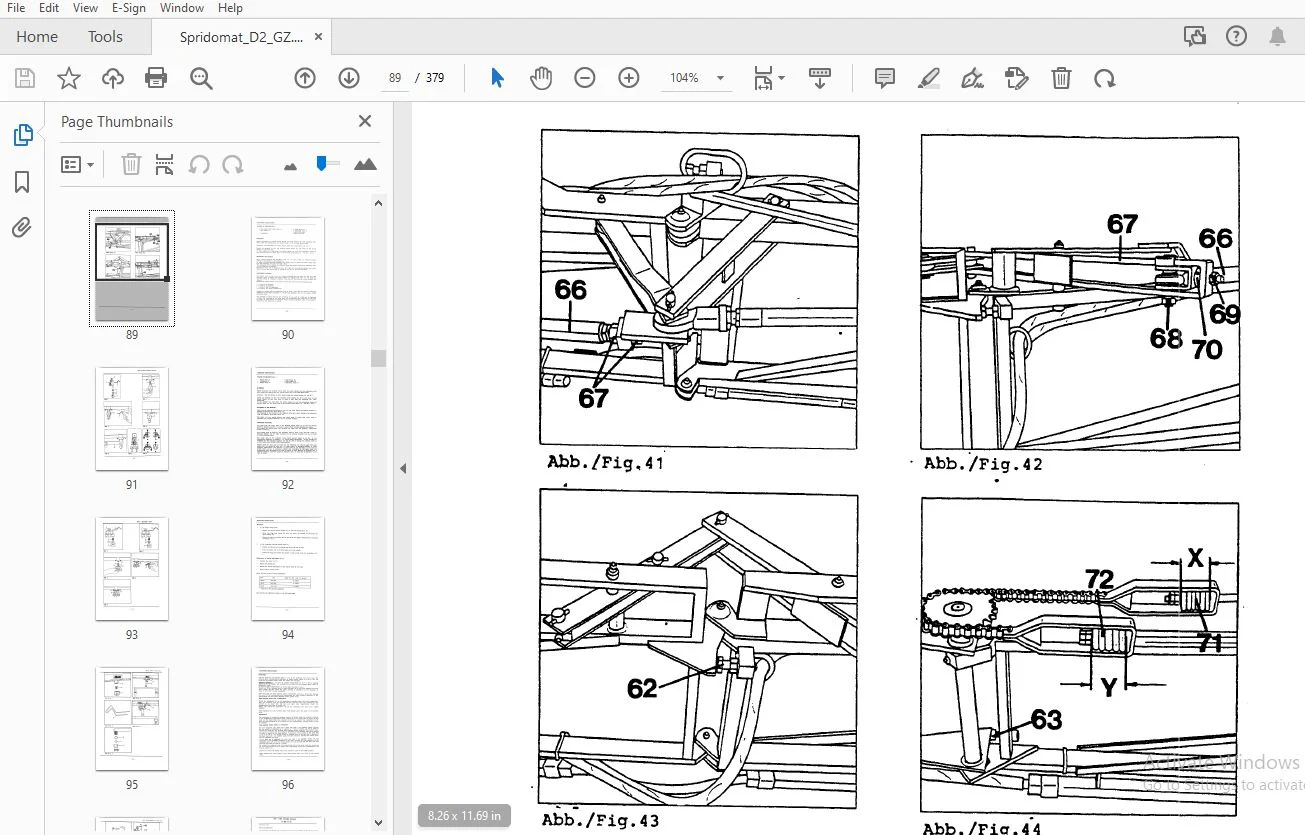This screenshot has width=1305, height=835.
Task: Zoom out with the minus button
Action: pos(585,78)
